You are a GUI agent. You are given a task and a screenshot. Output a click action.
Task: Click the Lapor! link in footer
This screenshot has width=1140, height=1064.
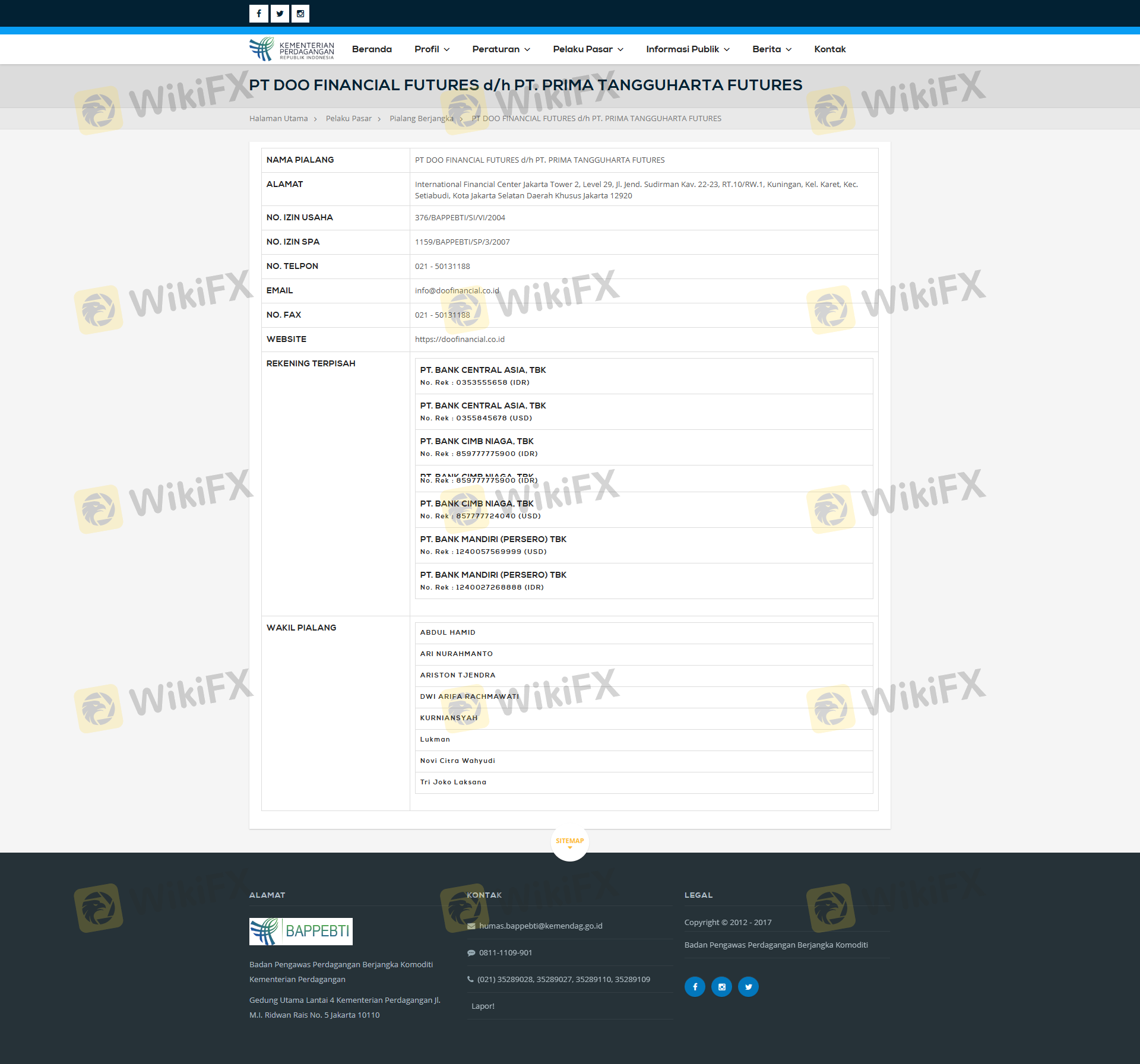[483, 1006]
